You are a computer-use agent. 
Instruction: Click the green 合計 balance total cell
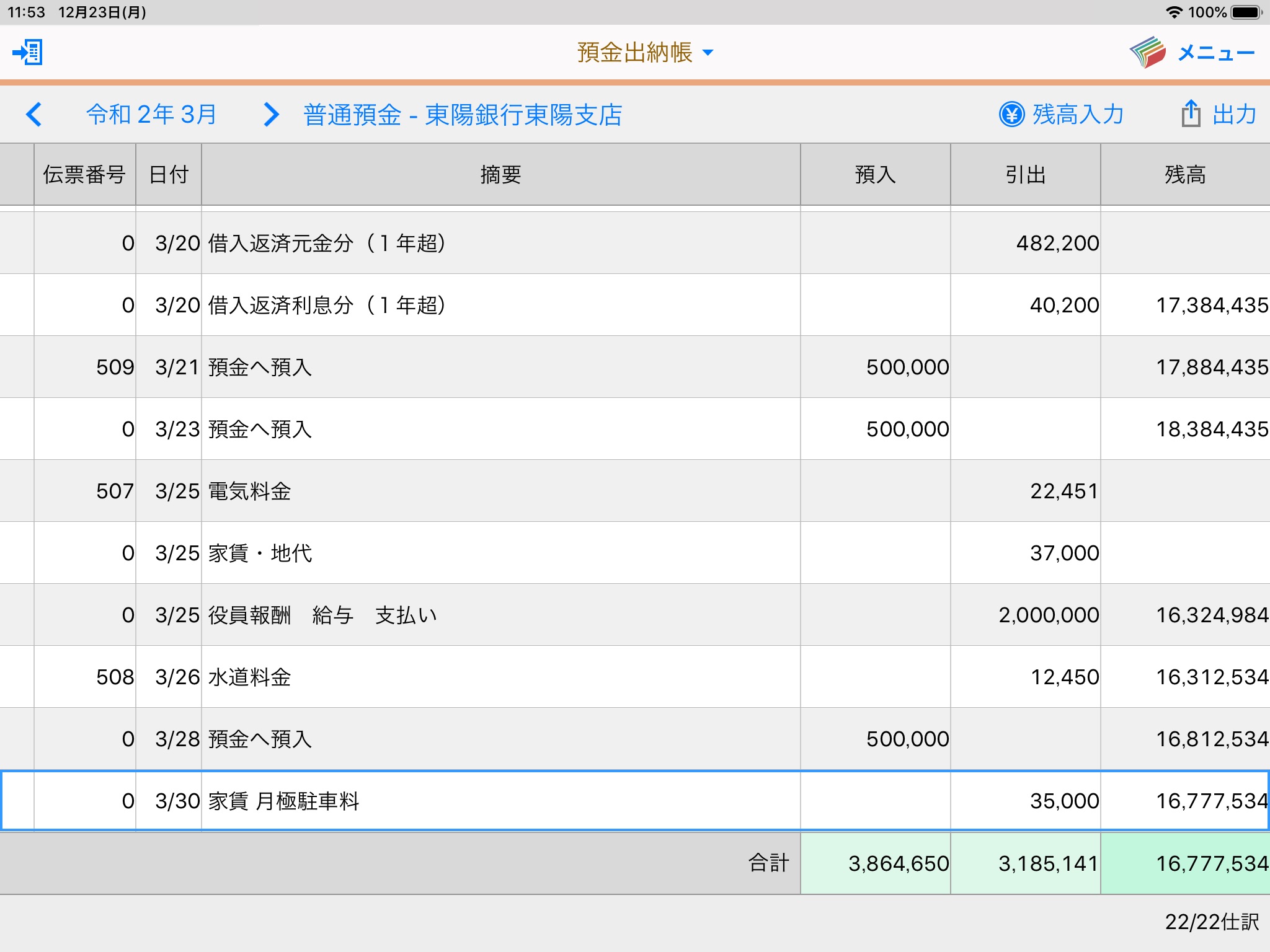[1185, 863]
